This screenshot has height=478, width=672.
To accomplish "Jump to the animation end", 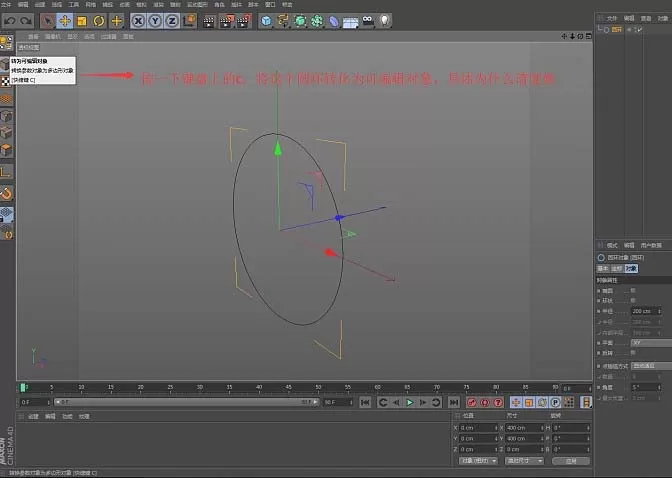I will 454,403.
